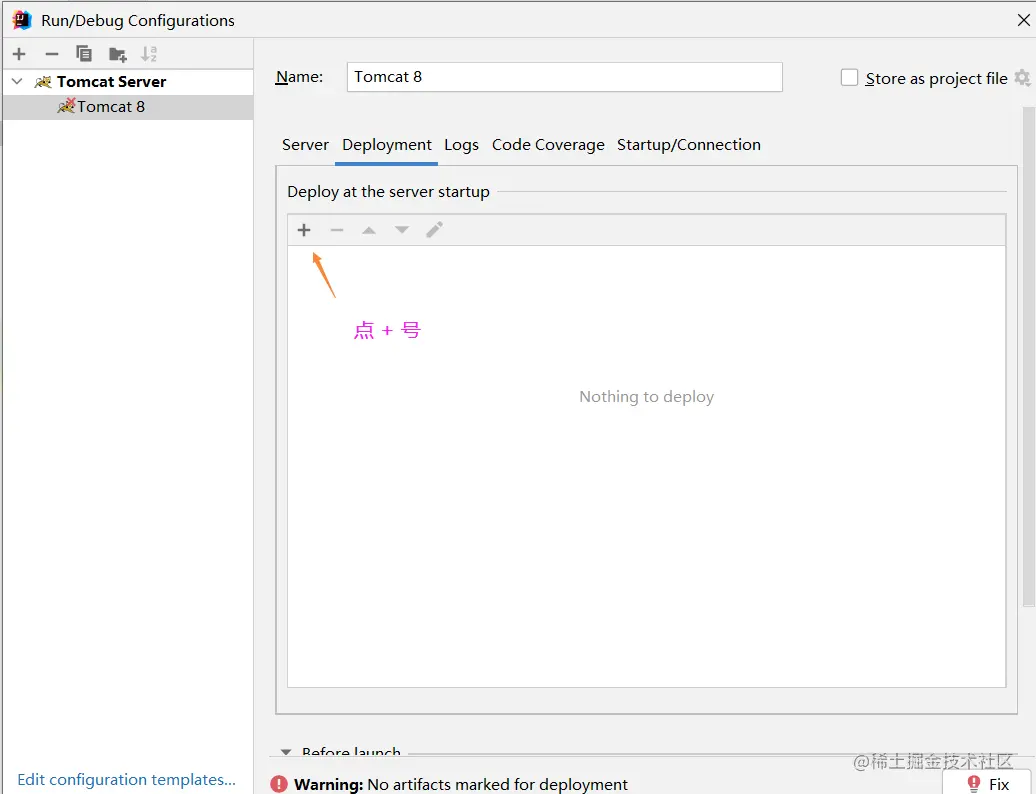The height and width of the screenshot is (794, 1036).
Task: Select the Tomcat 8 configuration
Action: click(x=128, y=107)
